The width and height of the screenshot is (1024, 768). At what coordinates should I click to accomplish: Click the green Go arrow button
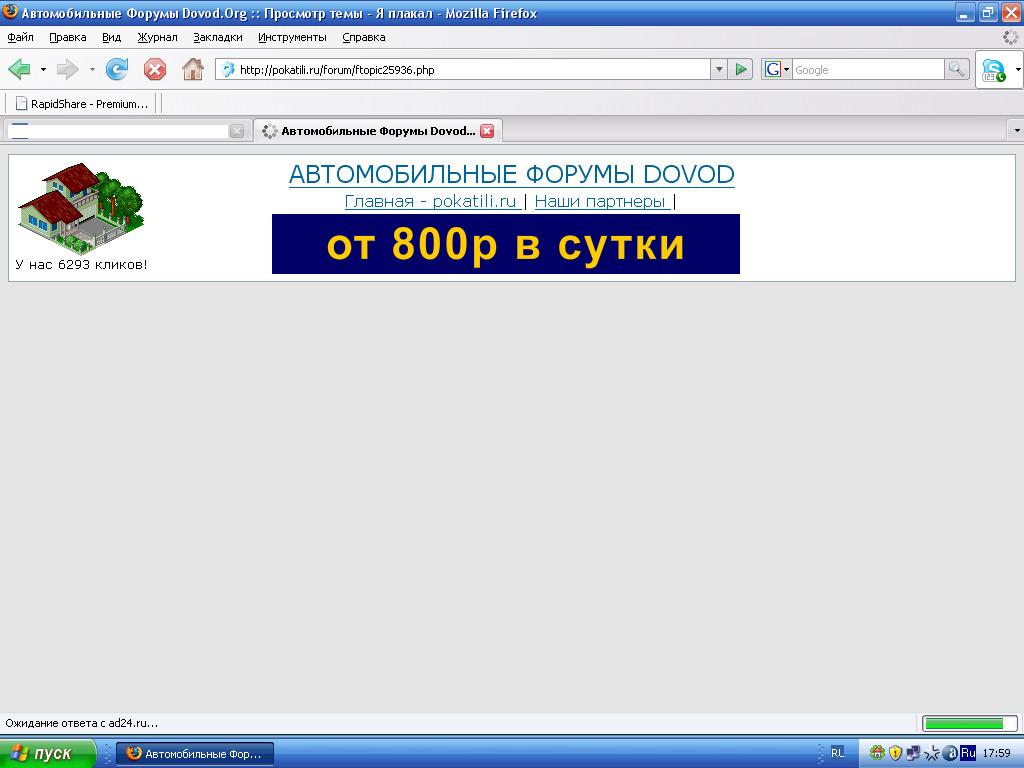coord(741,69)
